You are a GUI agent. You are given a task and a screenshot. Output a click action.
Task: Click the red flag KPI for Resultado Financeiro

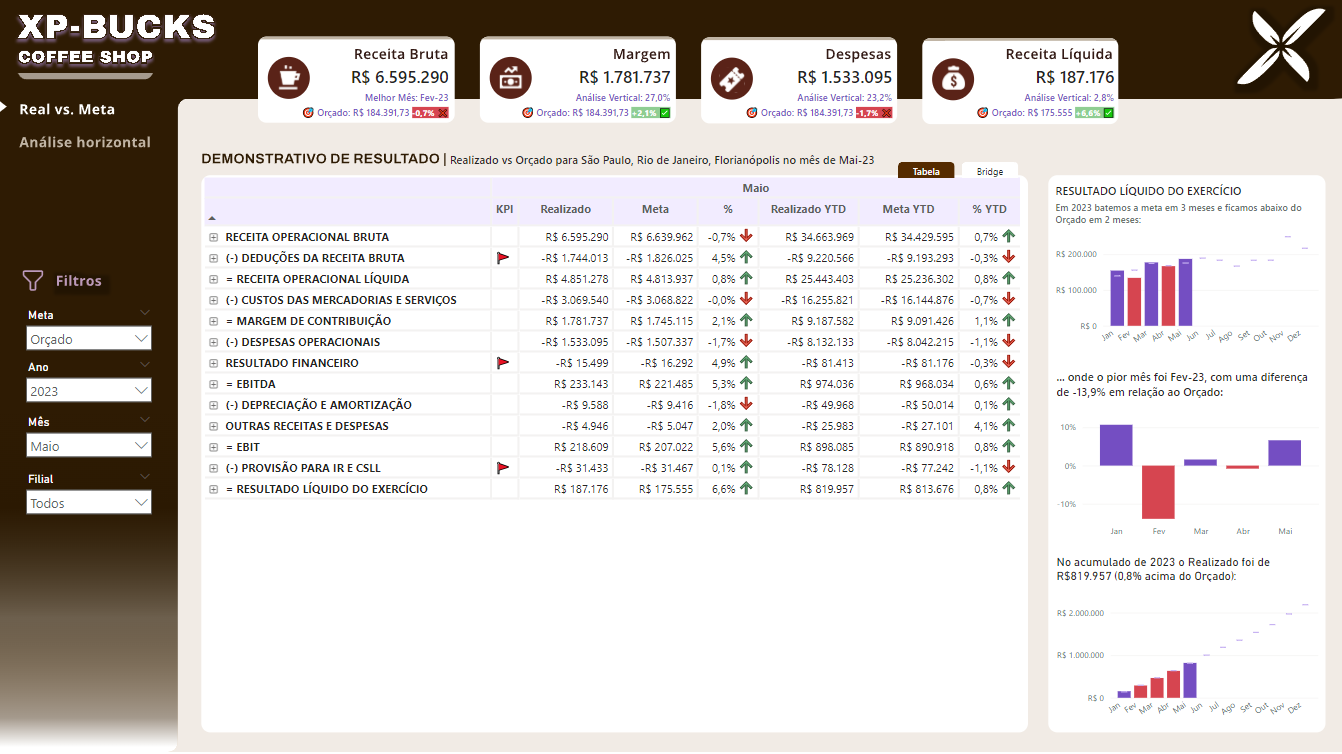(504, 363)
